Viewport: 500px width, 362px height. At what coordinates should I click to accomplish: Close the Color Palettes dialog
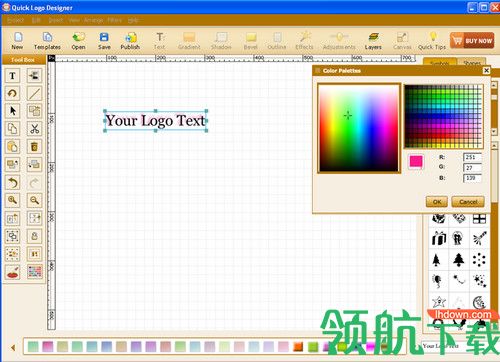[486, 70]
